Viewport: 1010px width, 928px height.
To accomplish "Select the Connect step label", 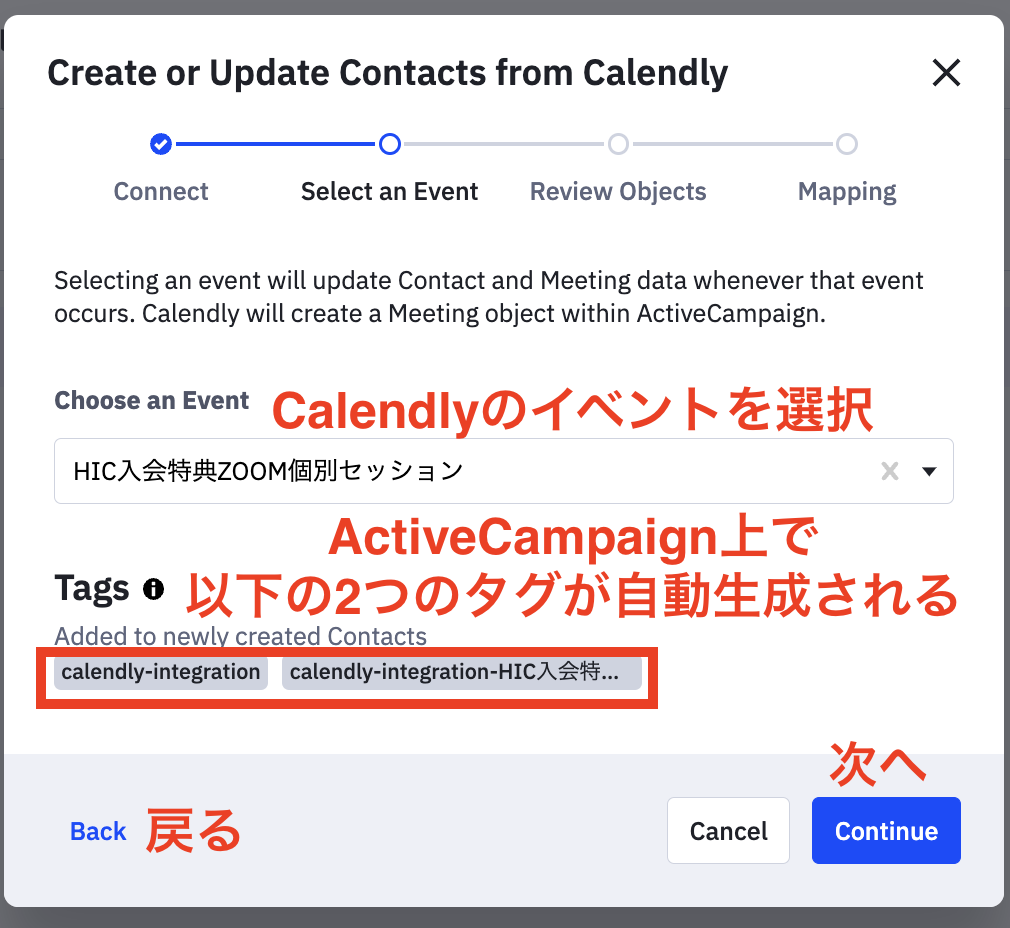I will pos(161,191).
